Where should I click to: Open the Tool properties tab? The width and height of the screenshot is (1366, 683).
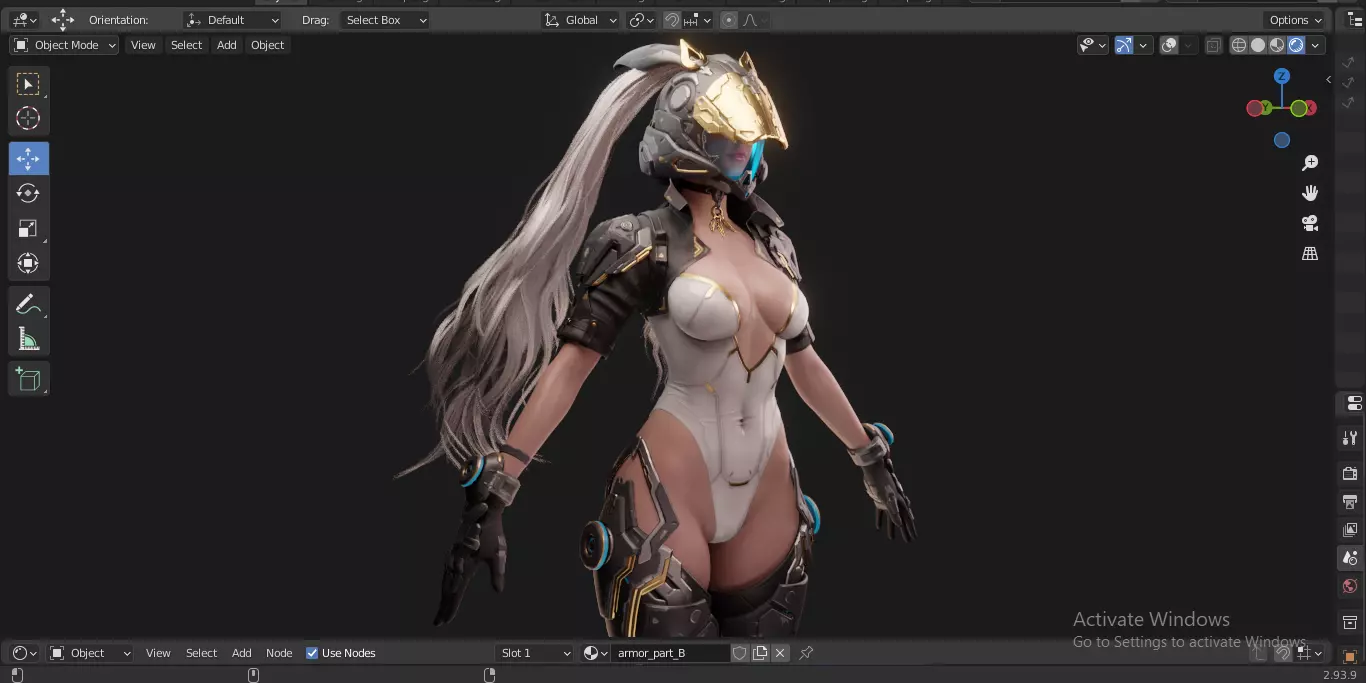pos(1350,438)
